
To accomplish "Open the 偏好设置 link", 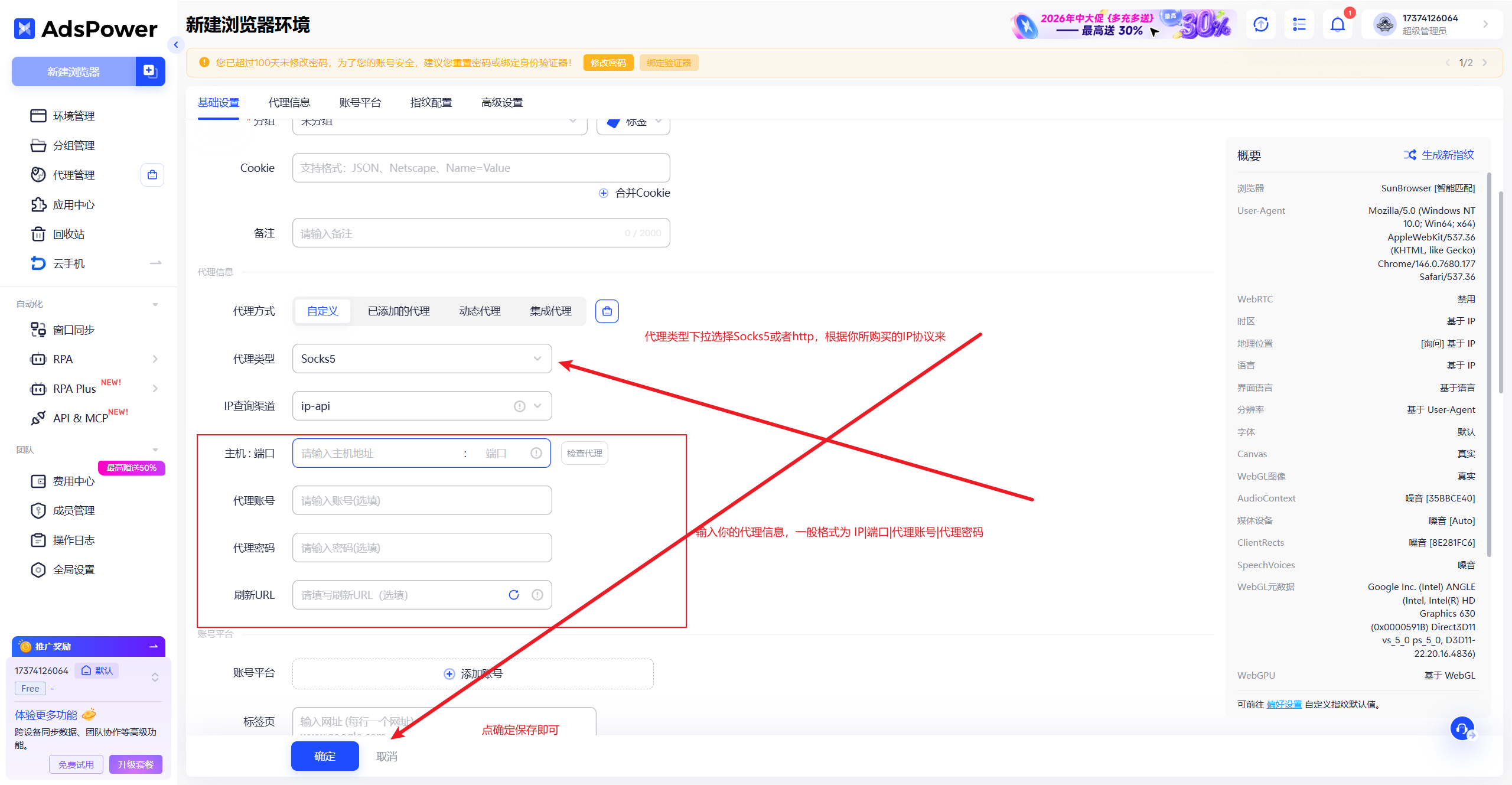I will tap(1284, 704).
